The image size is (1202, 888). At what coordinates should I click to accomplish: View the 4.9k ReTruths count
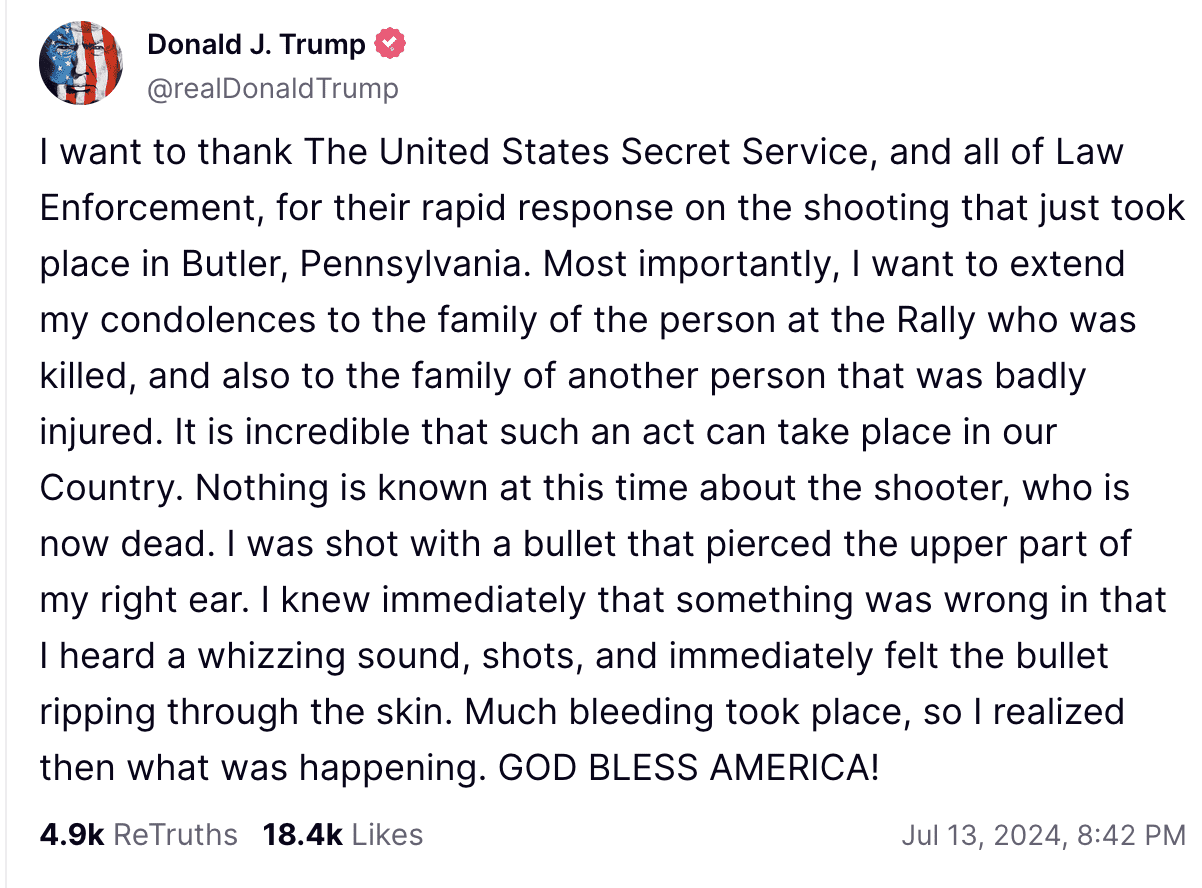coord(72,834)
